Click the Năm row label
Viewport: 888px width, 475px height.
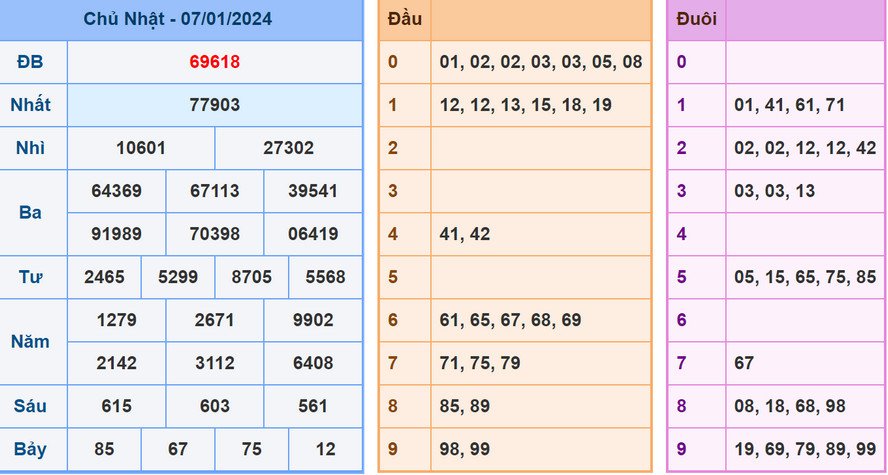click(x=30, y=341)
